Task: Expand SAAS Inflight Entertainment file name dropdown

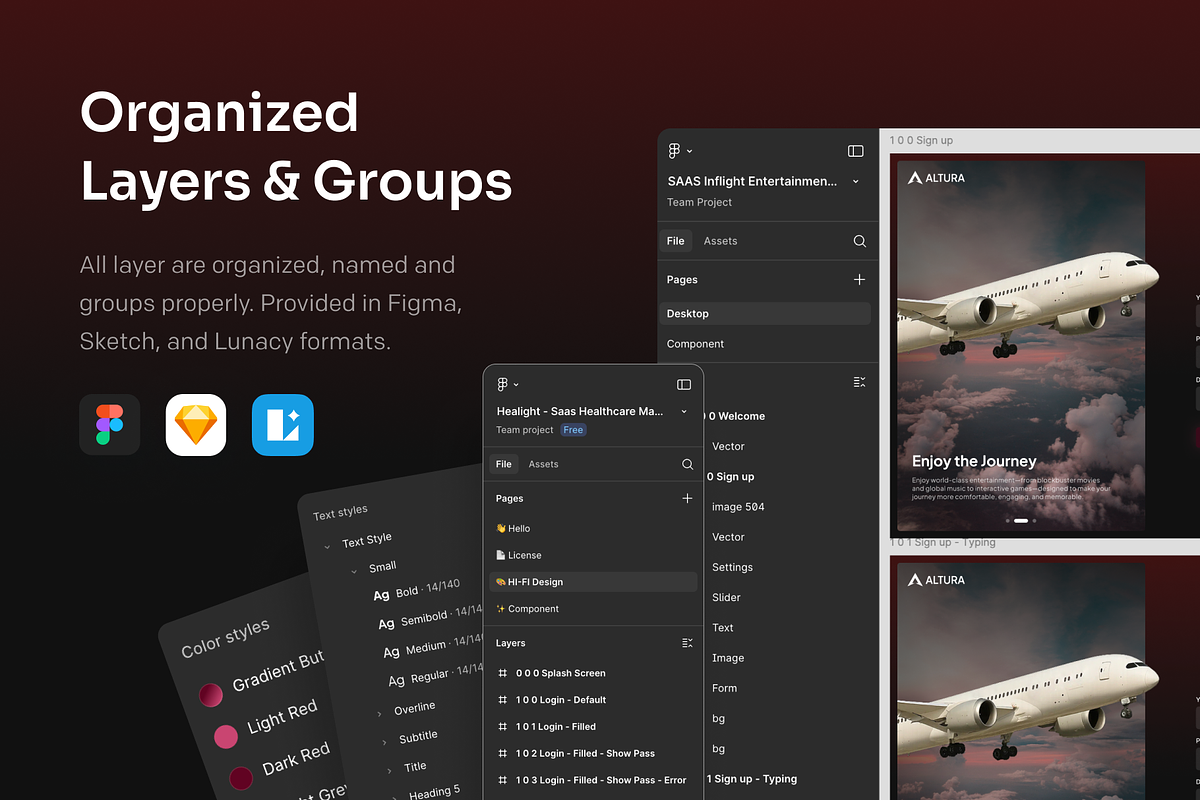Action: [855, 182]
